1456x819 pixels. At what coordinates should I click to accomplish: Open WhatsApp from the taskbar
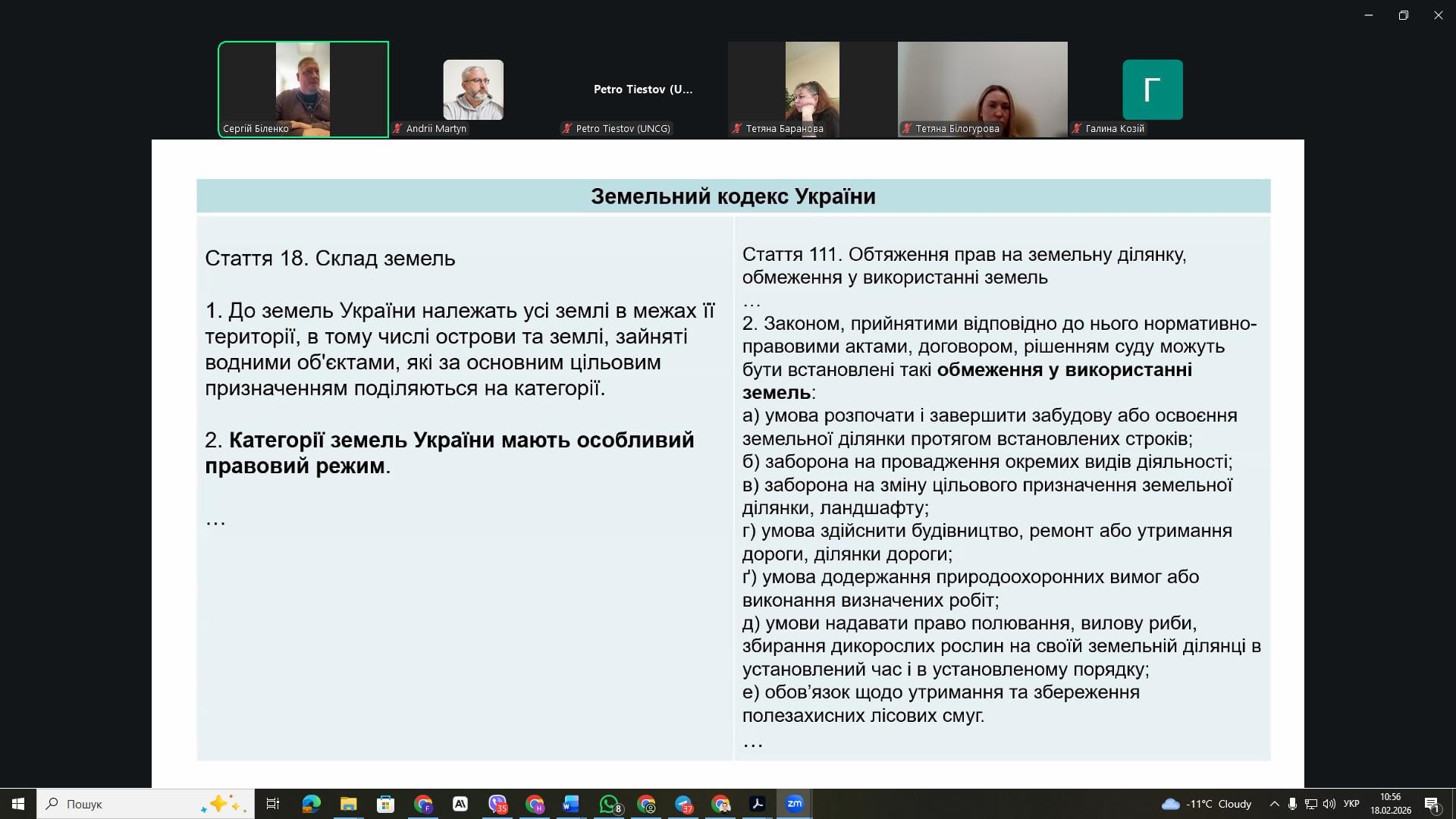point(609,804)
